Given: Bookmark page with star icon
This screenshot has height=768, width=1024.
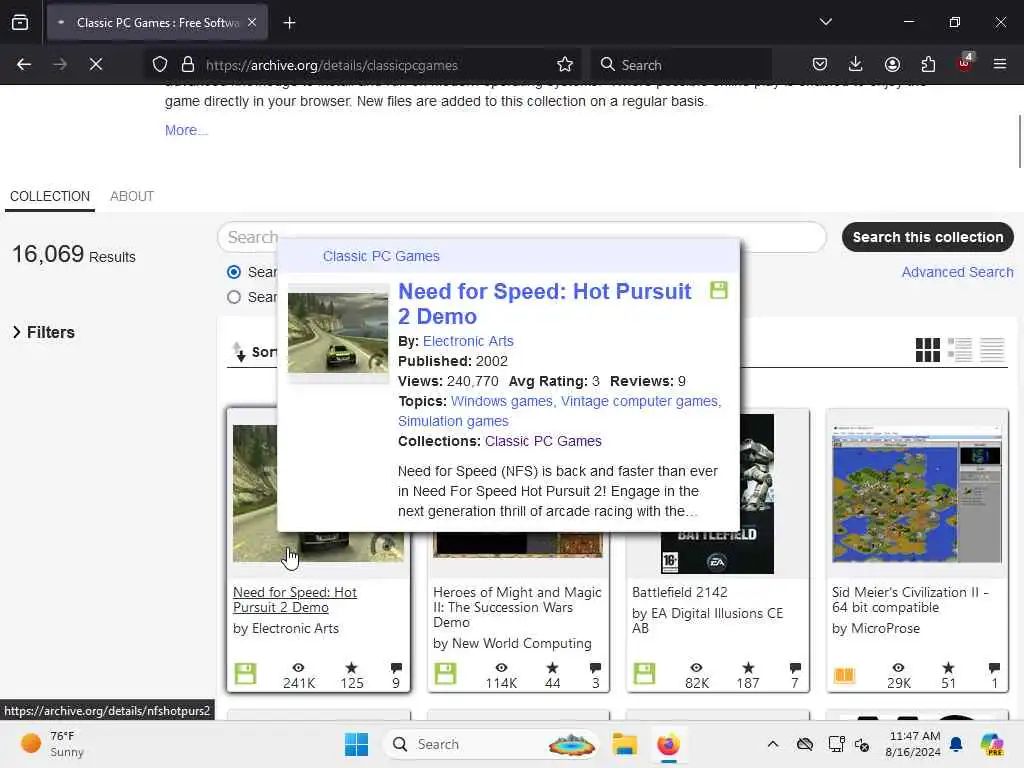Looking at the screenshot, I should (565, 64).
